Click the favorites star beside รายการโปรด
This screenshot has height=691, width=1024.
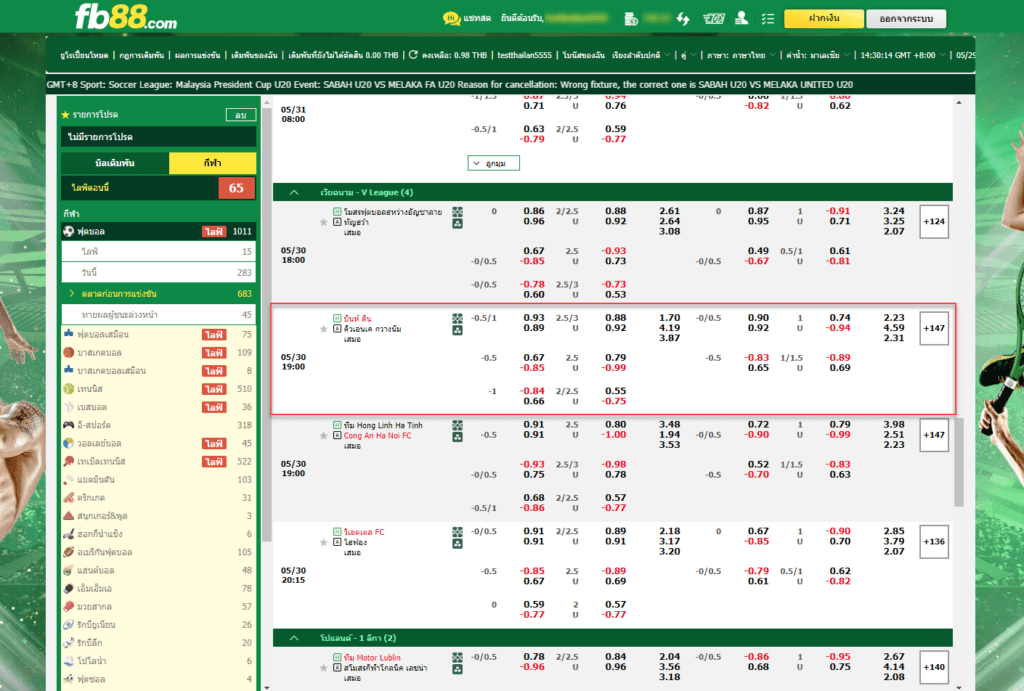pyautogui.click(x=65, y=115)
